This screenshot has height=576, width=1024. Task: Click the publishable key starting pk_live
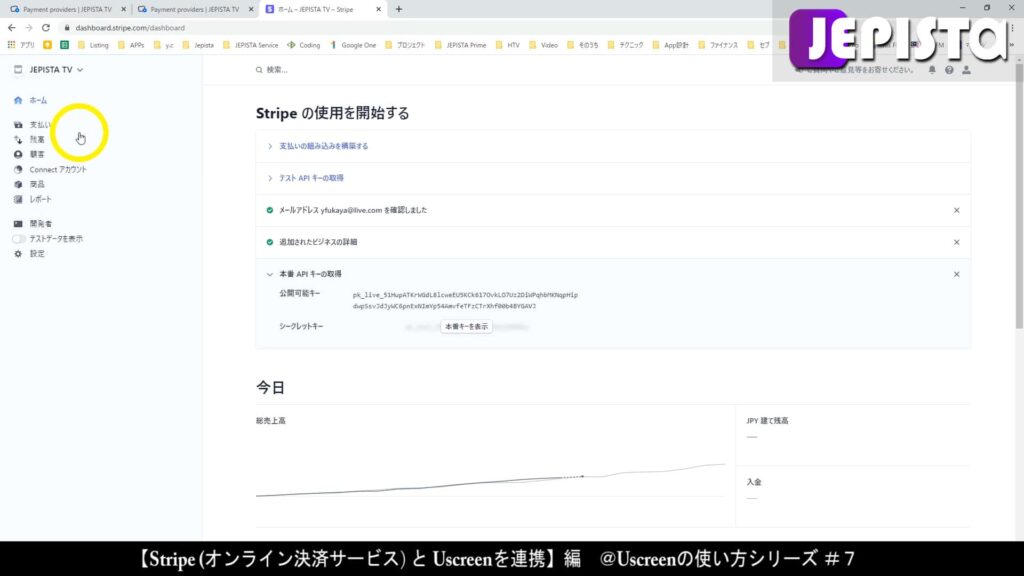click(465, 300)
